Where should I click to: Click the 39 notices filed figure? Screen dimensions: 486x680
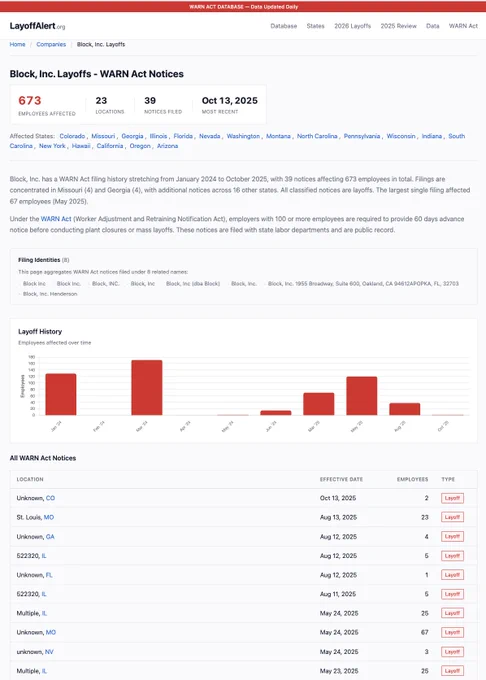point(150,101)
